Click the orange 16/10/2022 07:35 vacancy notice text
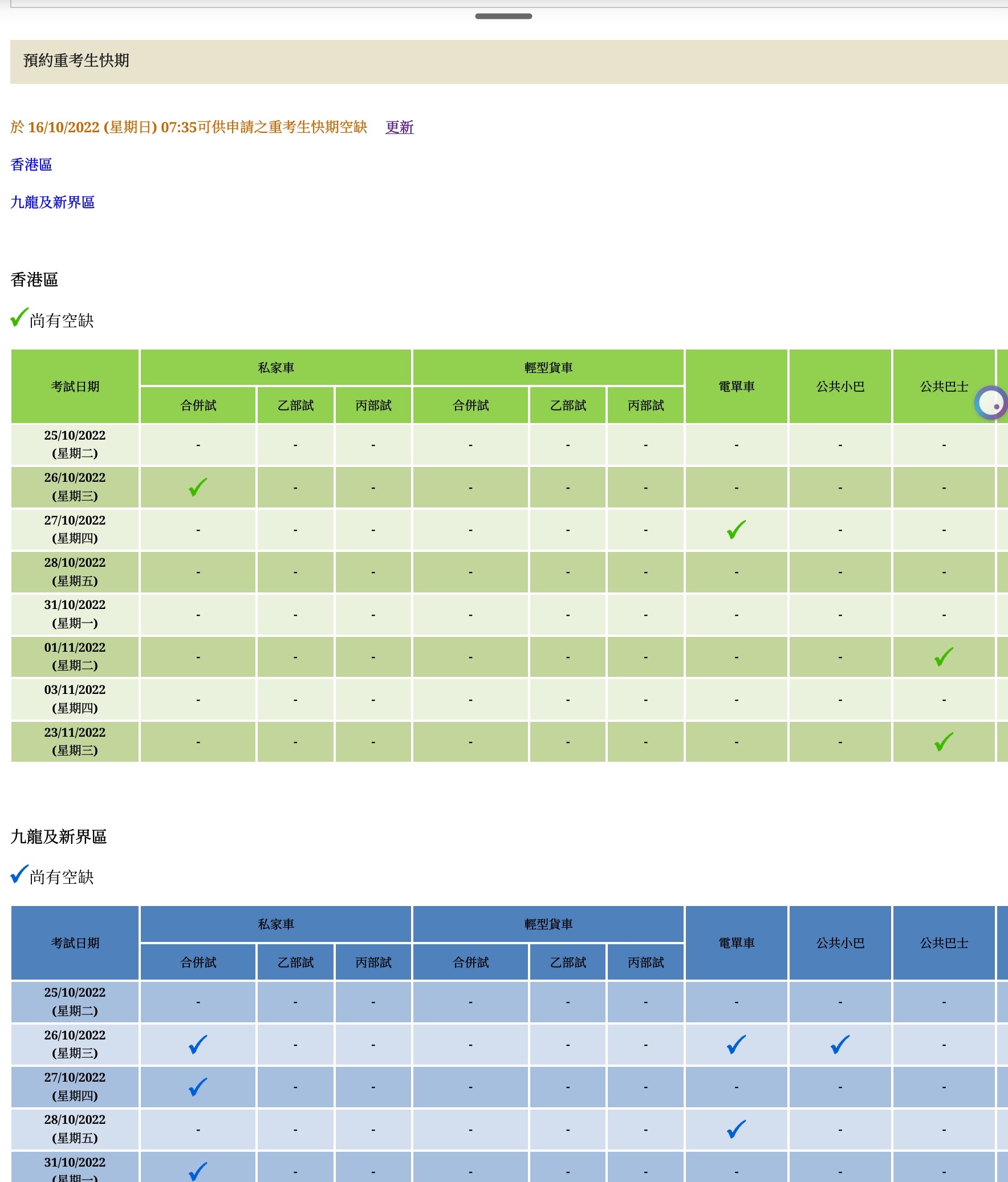The image size is (1008, 1182). pyautogui.click(x=189, y=127)
